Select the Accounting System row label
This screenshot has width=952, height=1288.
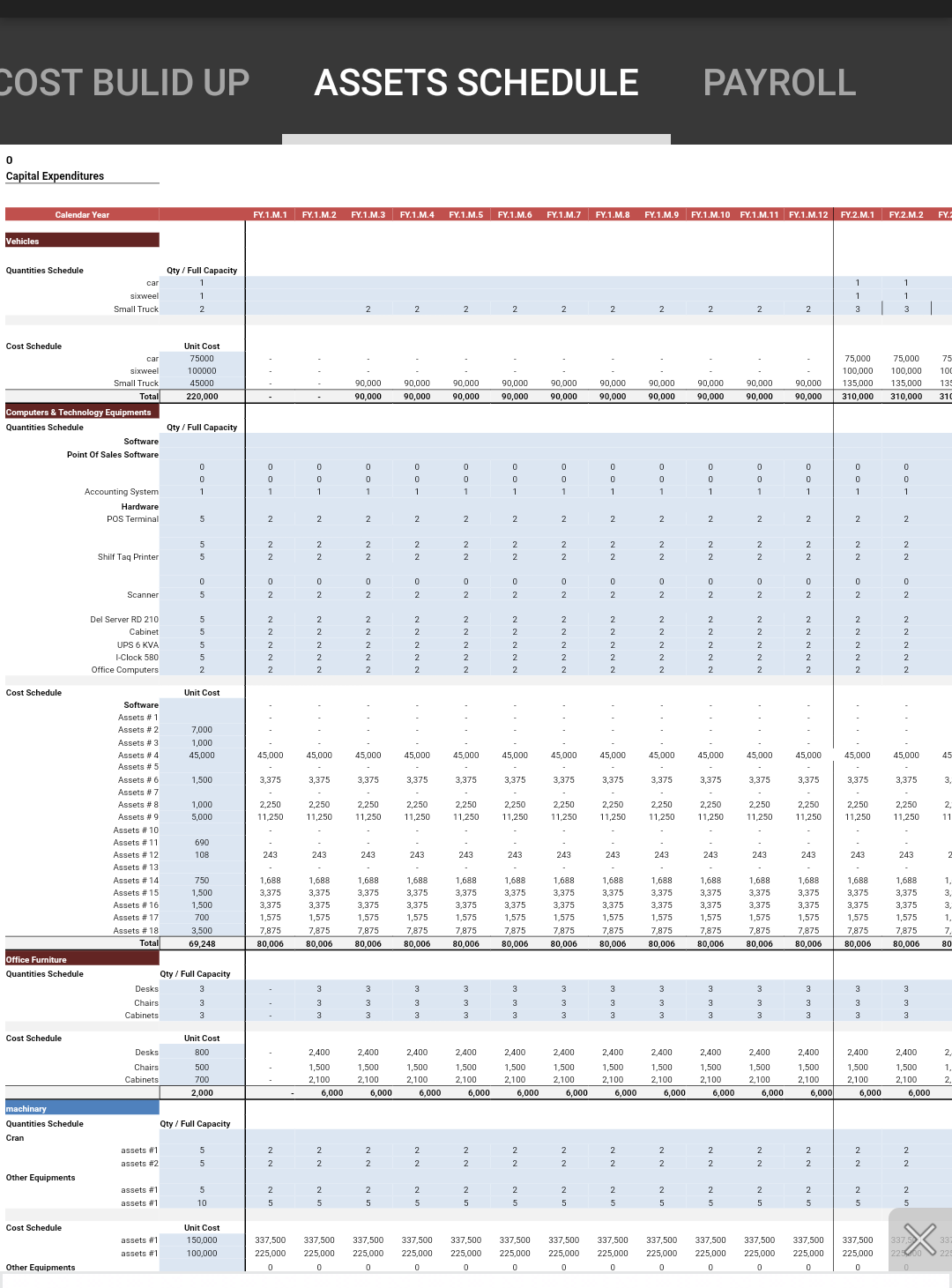(x=122, y=492)
